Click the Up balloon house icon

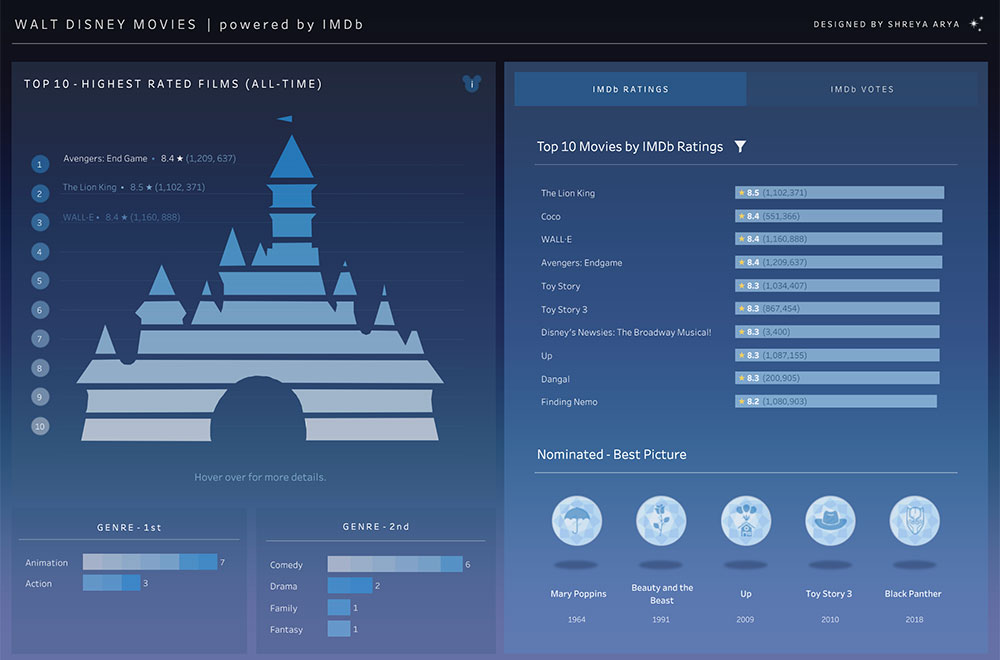click(746, 521)
